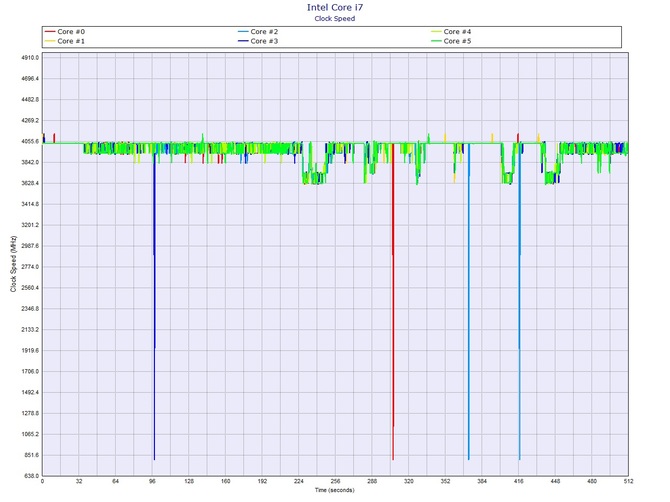Viewport: 670px width, 502px height.
Task: Click the 96 x-axis tick label
Action: click(x=153, y=481)
